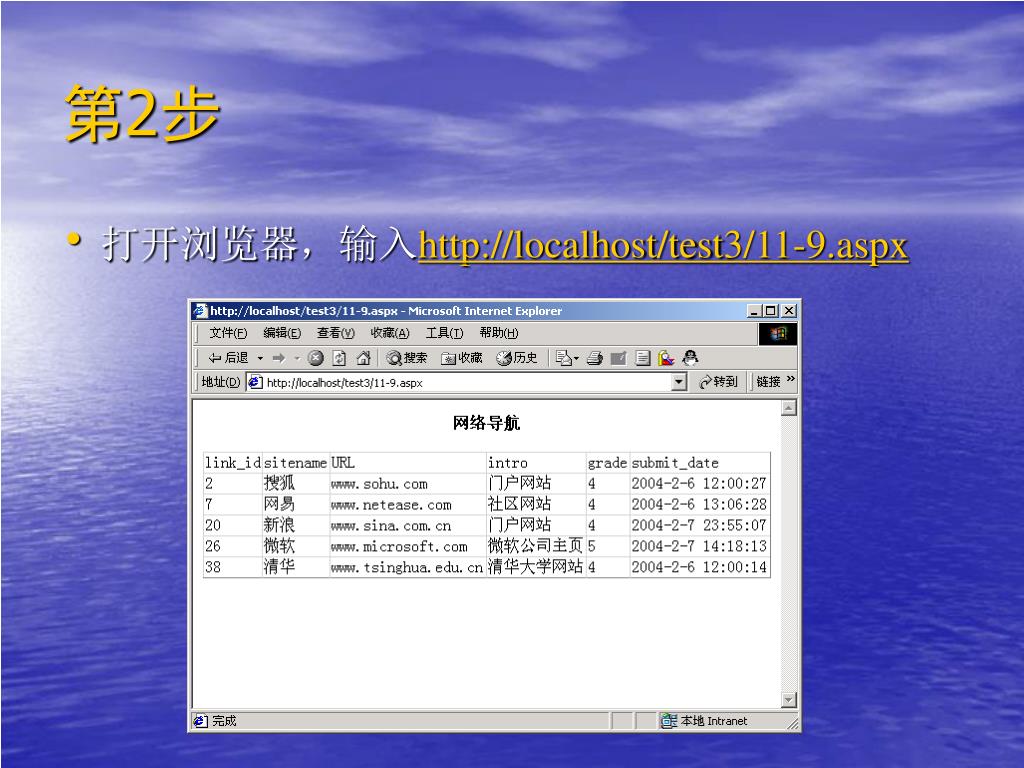This screenshot has height=768, width=1024.
Task: Open the Search (搜索) toolbar button
Action: click(406, 358)
